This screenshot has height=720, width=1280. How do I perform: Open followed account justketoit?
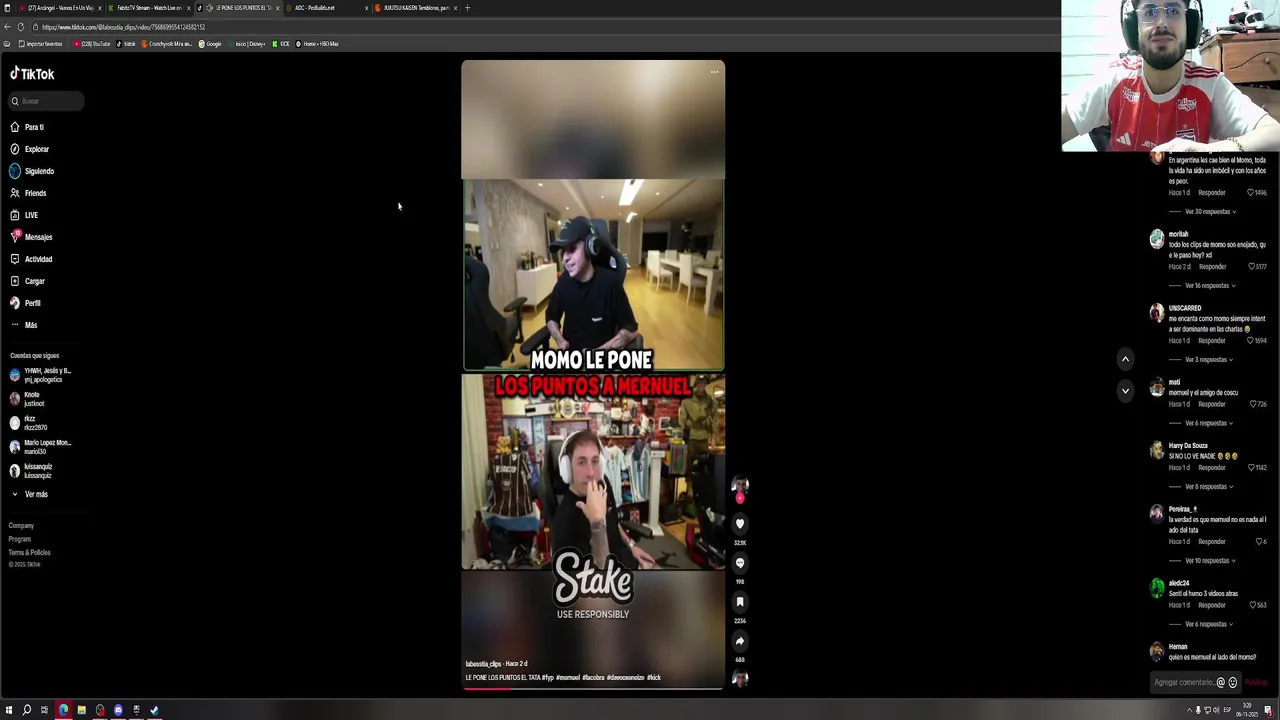(26, 399)
